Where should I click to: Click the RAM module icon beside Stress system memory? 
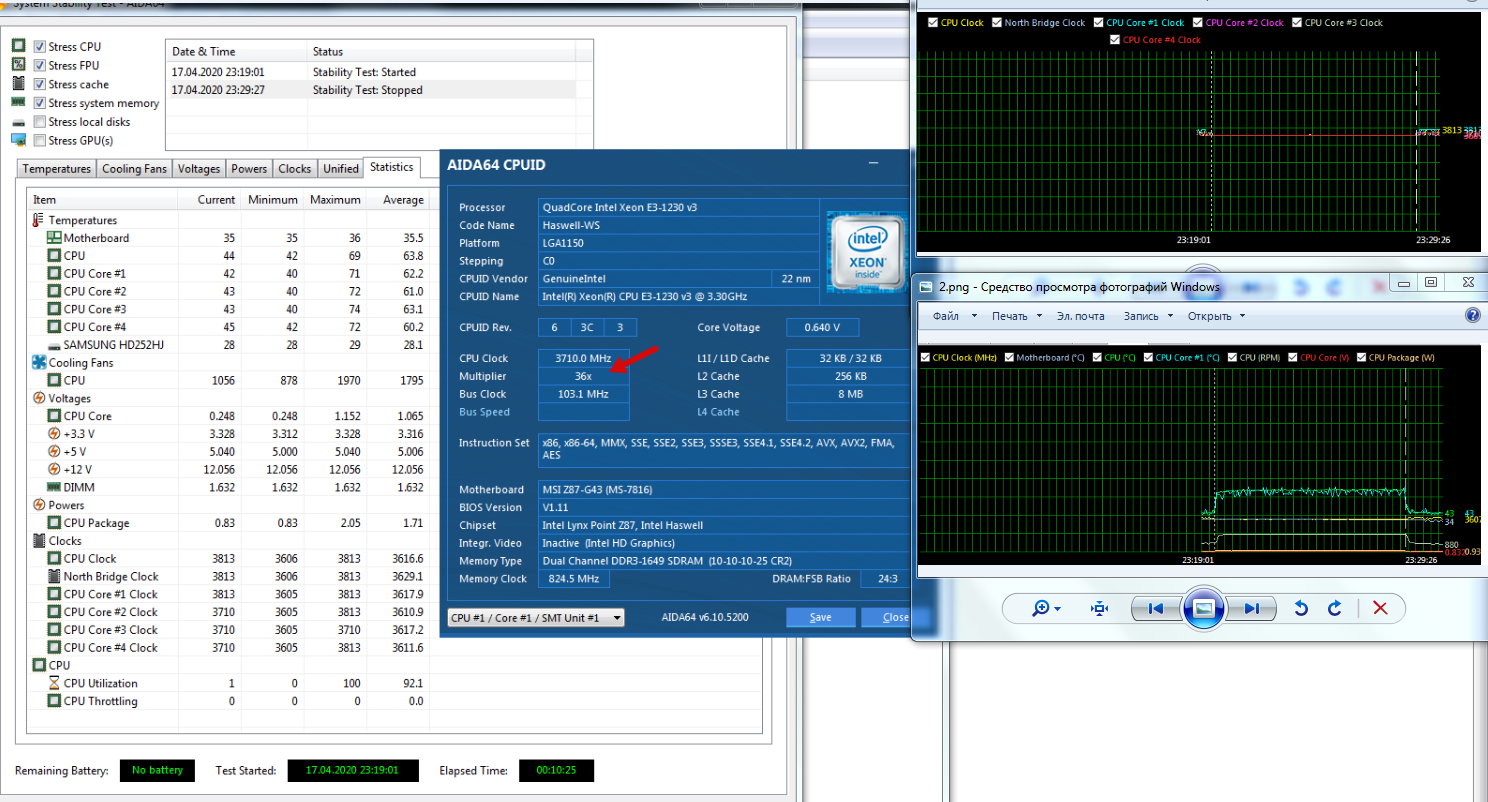(18, 102)
